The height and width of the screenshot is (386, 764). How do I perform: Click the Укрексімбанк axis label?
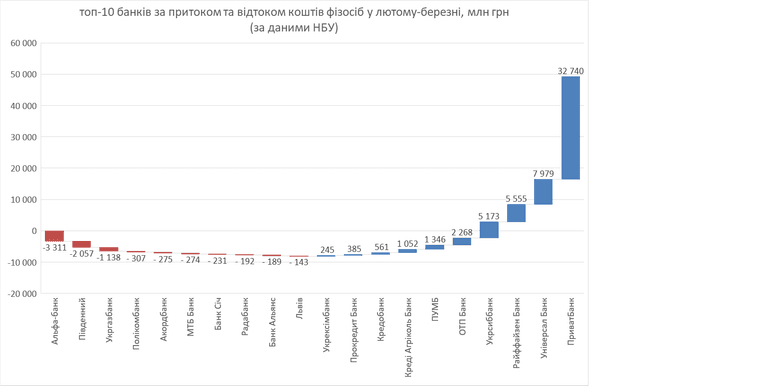click(x=326, y=325)
